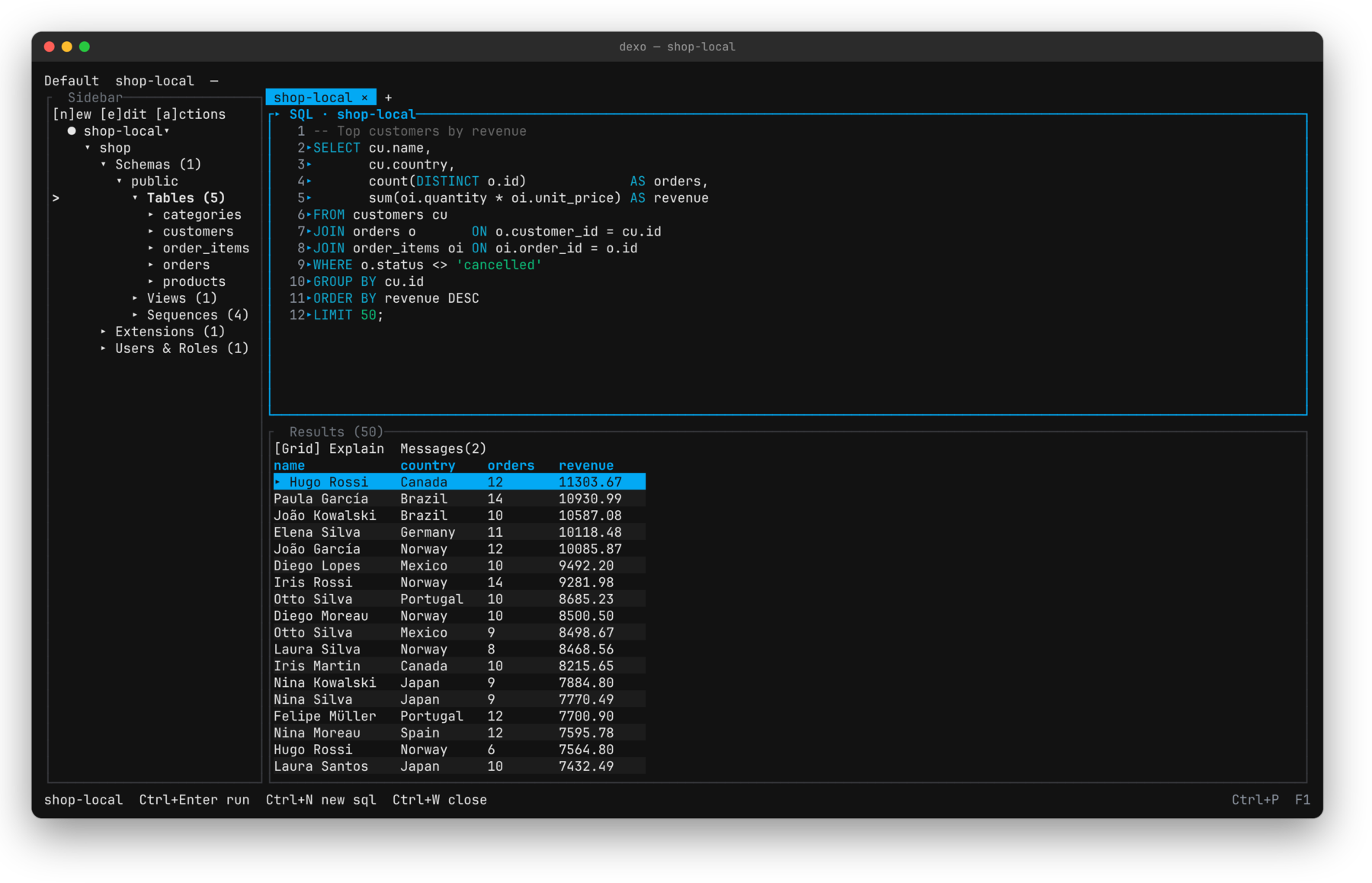Place cursor on the LIMIT 50 line

click(348, 316)
